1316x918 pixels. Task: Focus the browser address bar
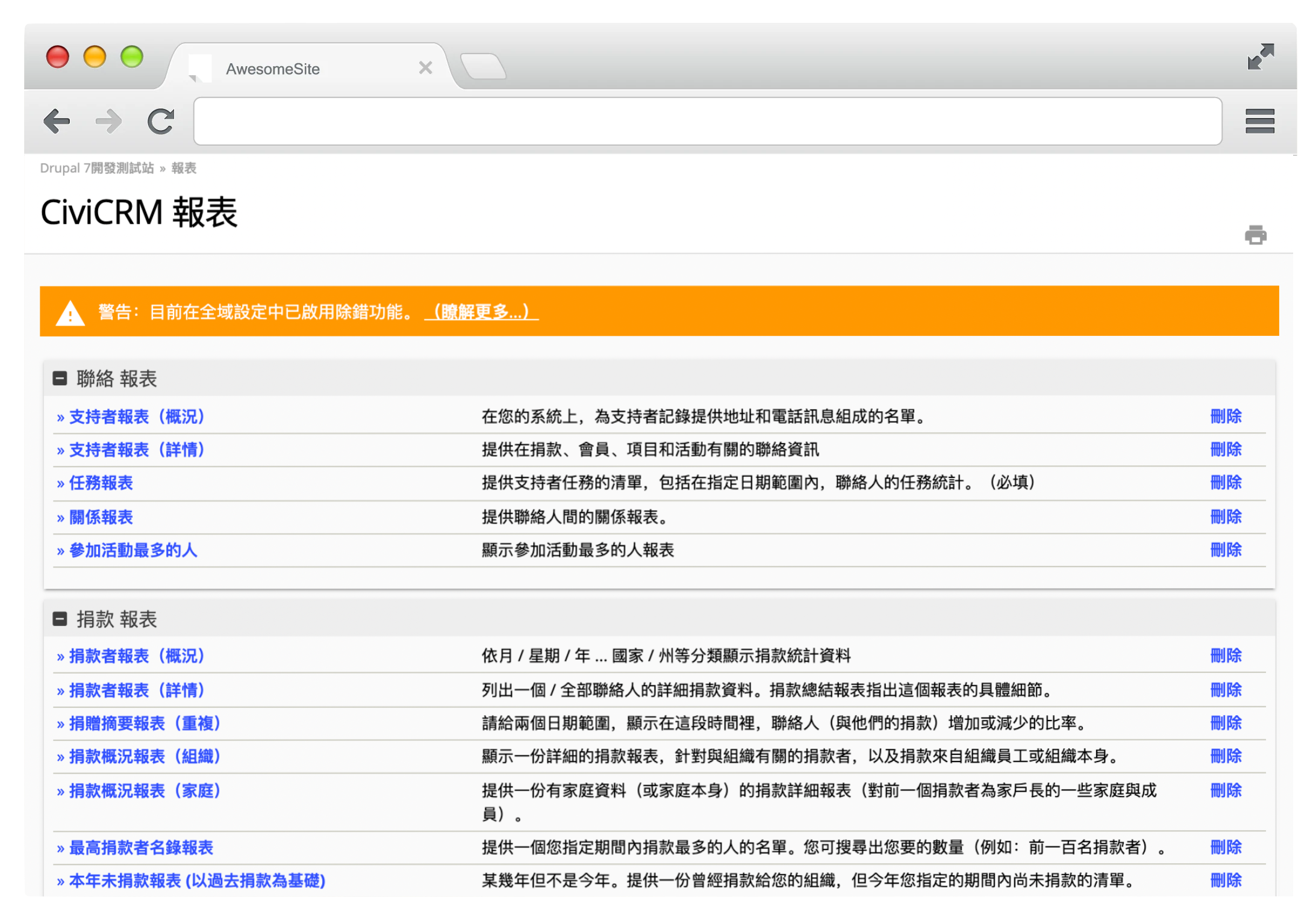[x=707, y=122]
